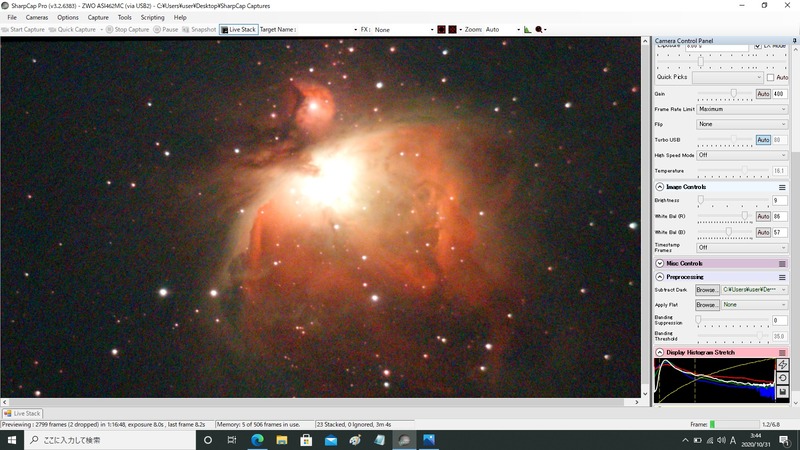
Task: Click the volume icon in the system tray
Action: point(721,440)
